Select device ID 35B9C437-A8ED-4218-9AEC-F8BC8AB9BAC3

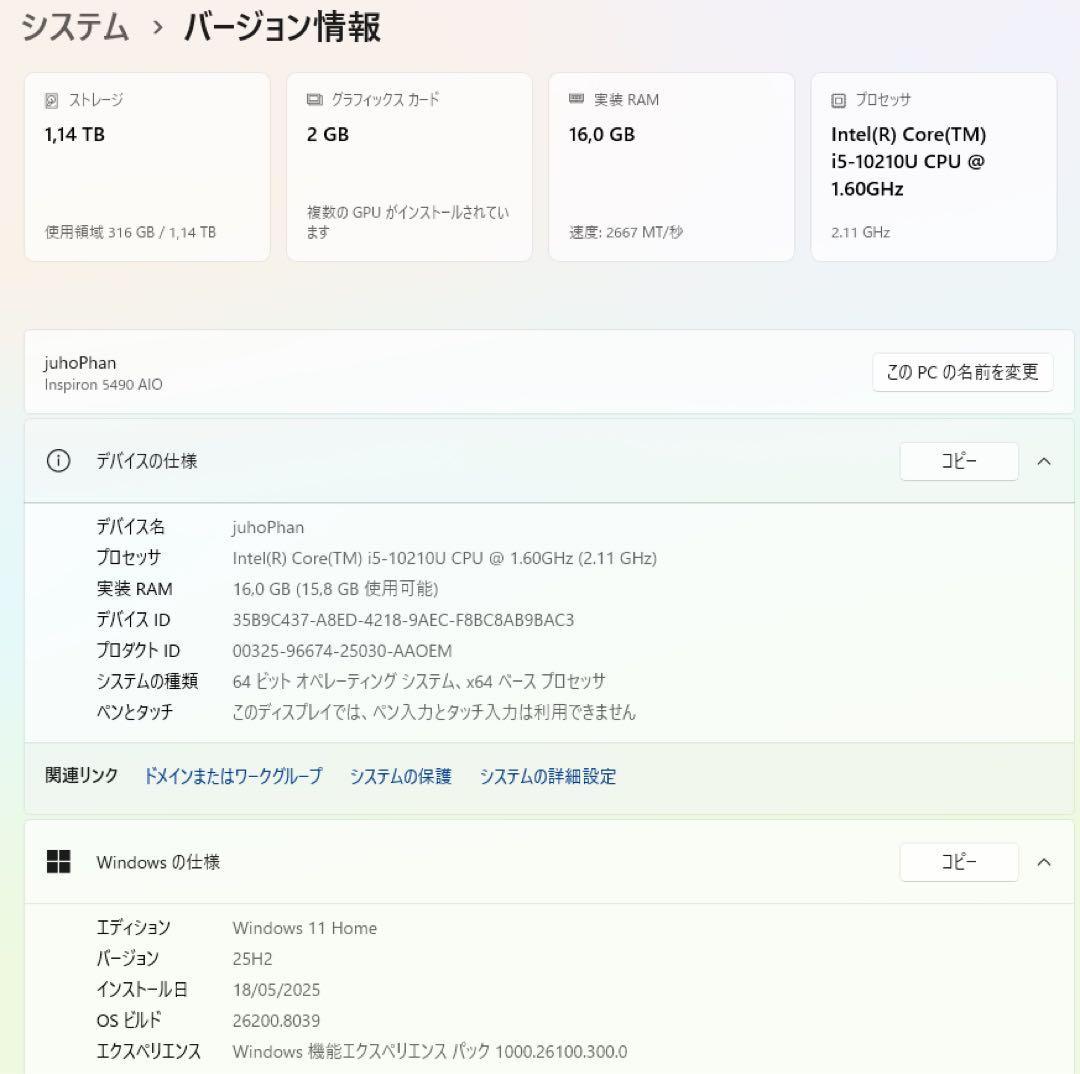coord(403,620)
